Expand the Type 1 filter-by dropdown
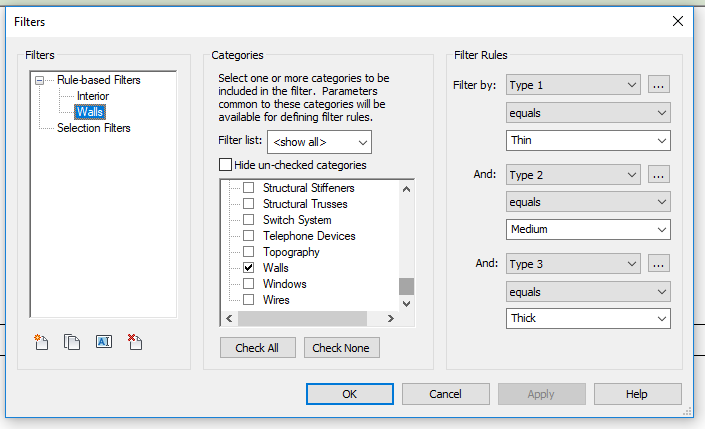 pyautogui.click(x=573, y=85)
